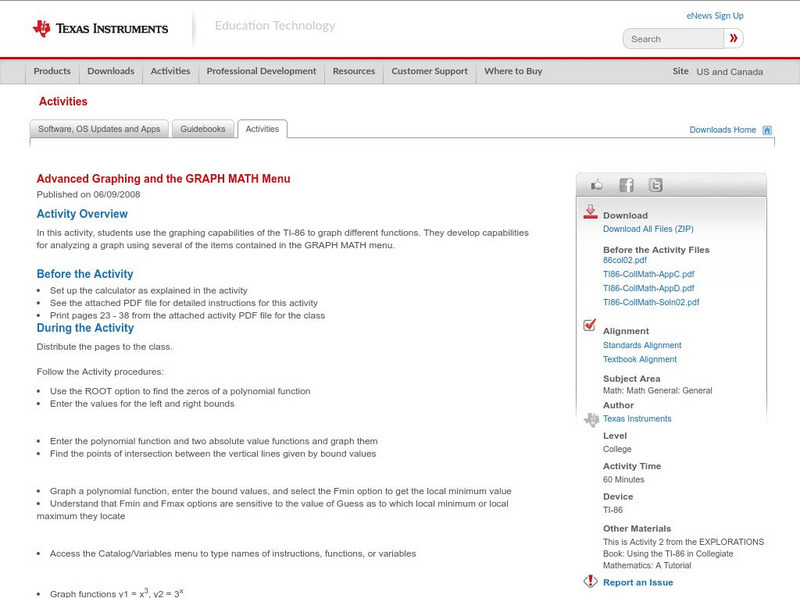Submit search with the red arrow button

[734, 38]
